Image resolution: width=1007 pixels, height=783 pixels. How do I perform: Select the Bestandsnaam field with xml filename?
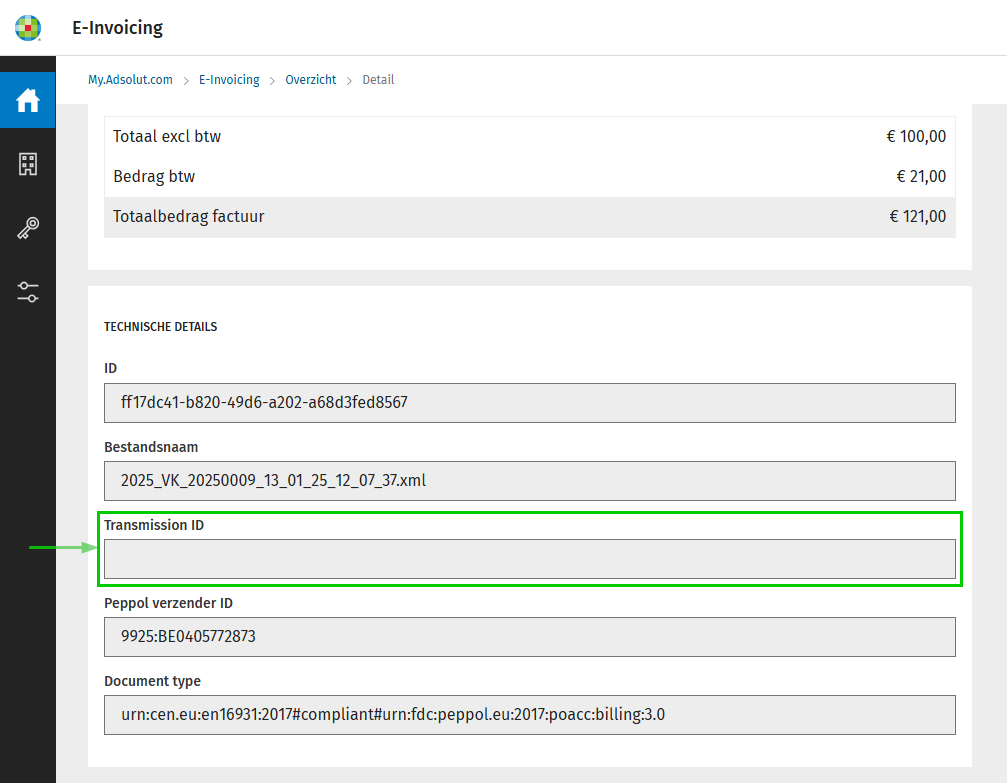[529, 481]
